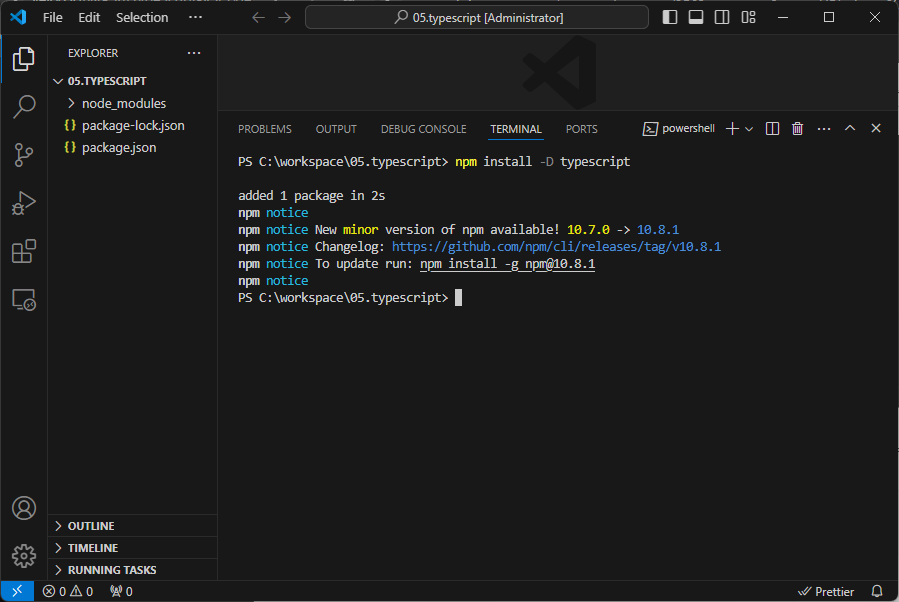
Task: Click the powershell terminal label
Action: click(x=679, y=128)
